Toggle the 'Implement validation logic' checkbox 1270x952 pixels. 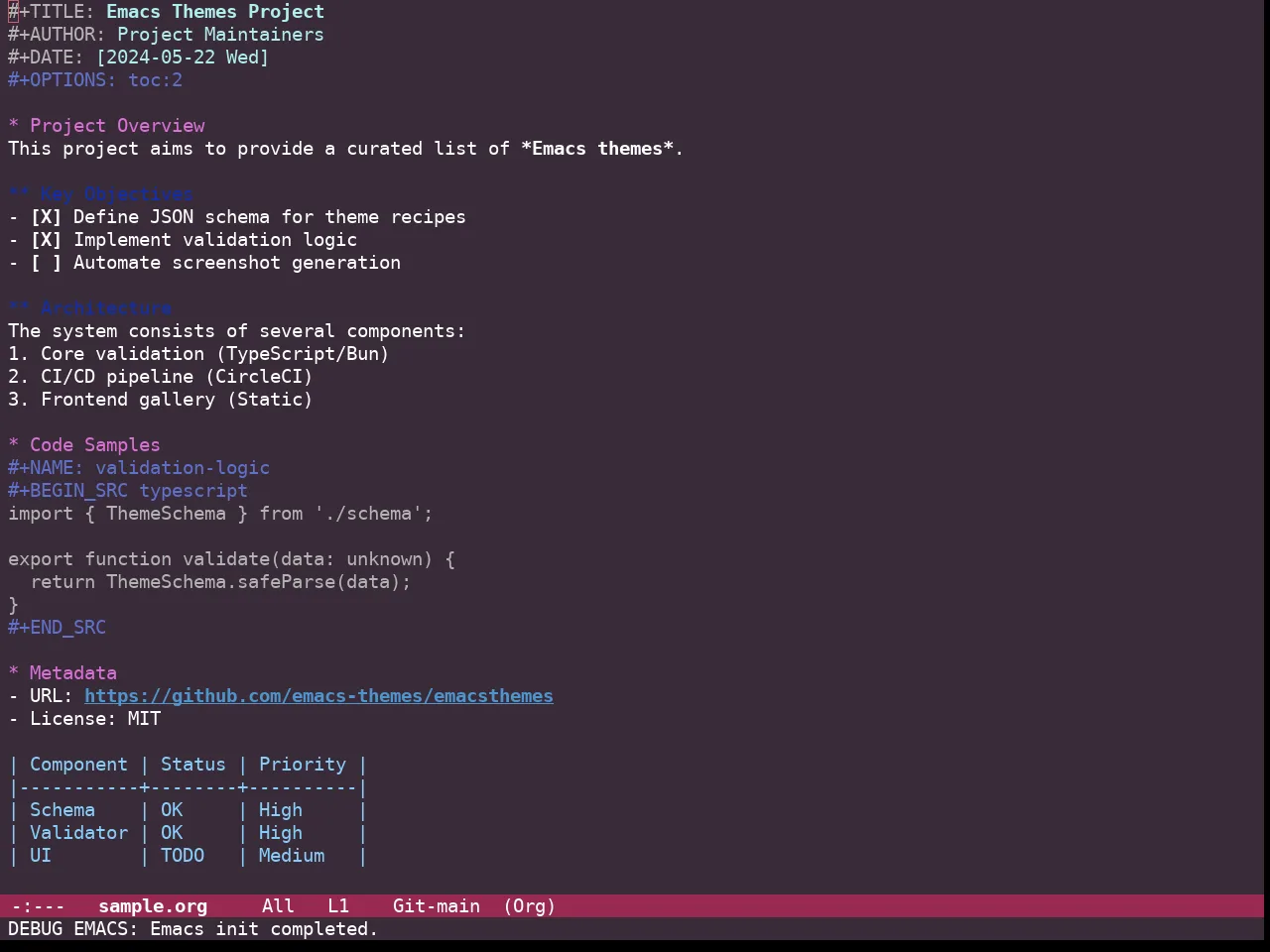click(46, 240)
